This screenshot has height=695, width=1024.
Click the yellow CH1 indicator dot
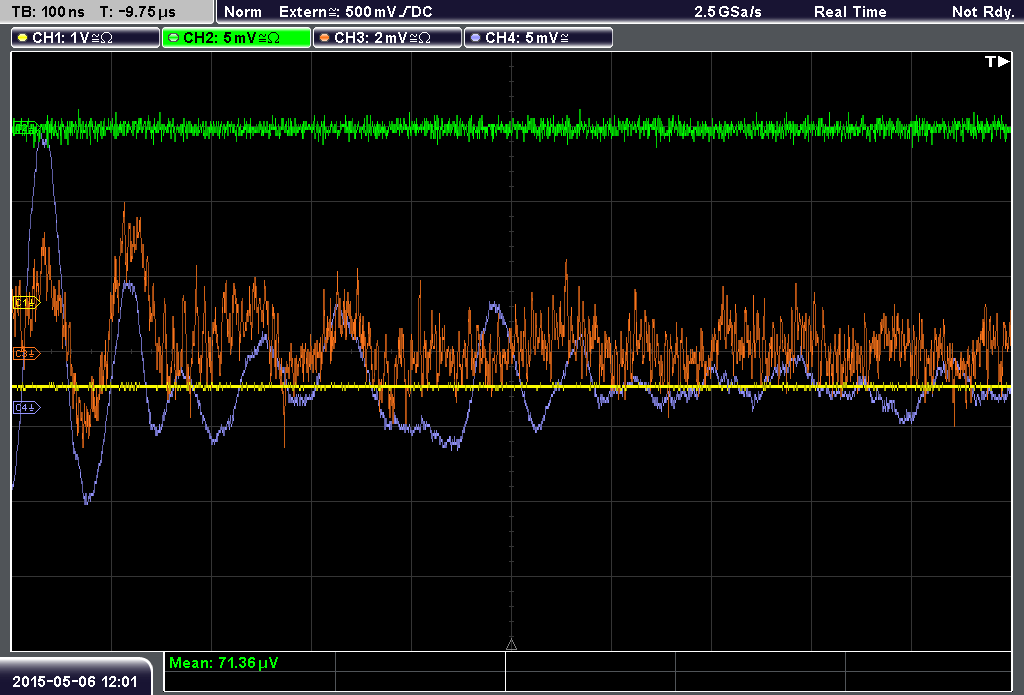tap(23, 38)
